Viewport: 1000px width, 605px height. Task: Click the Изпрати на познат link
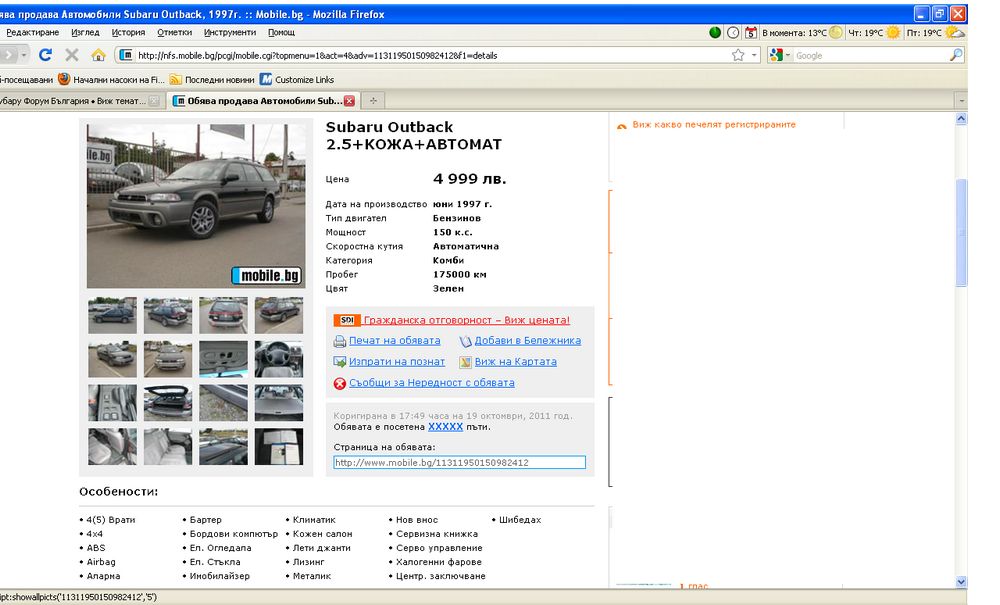tap(397, 361)
